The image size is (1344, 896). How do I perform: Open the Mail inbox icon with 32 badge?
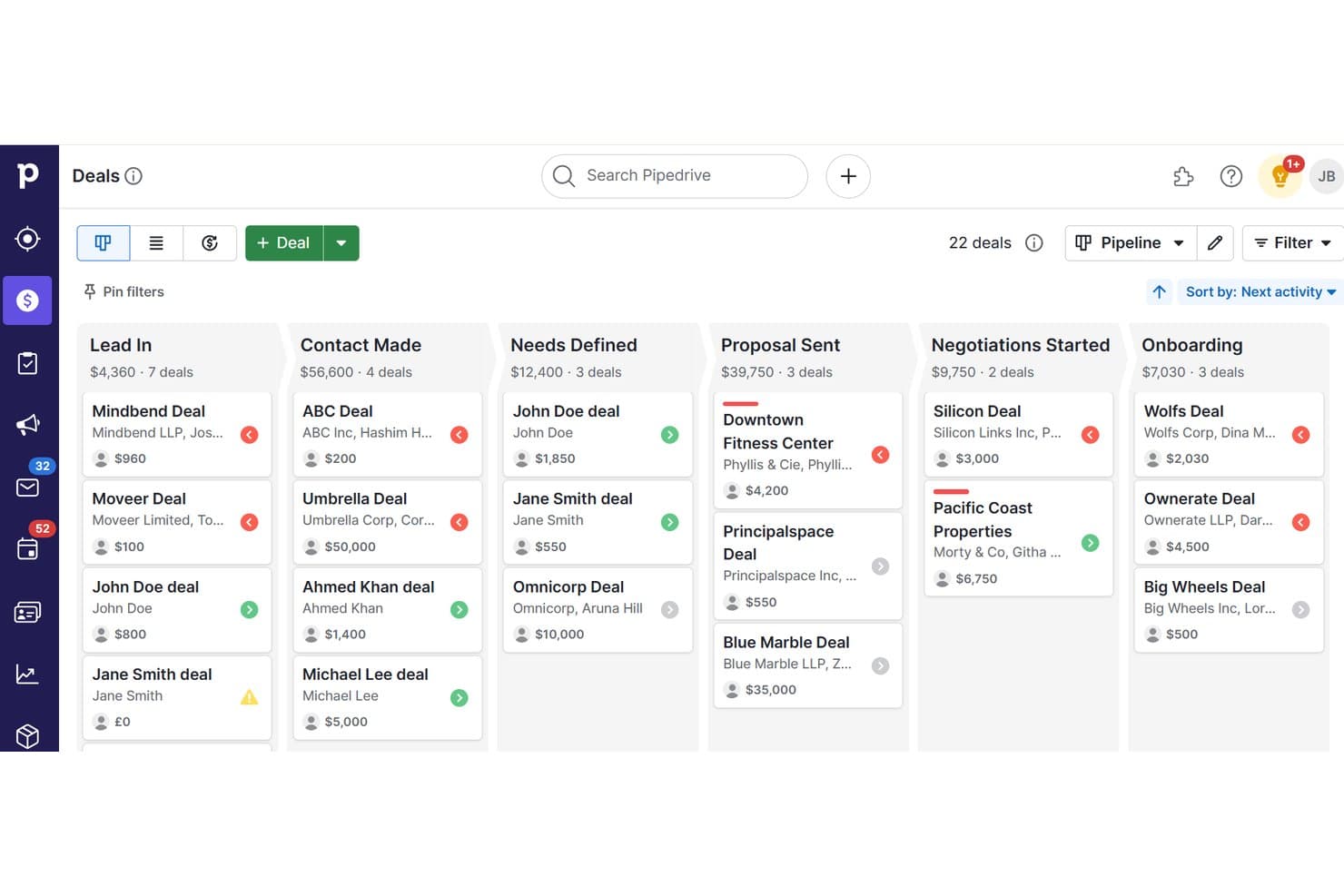(x=27, y=487)
